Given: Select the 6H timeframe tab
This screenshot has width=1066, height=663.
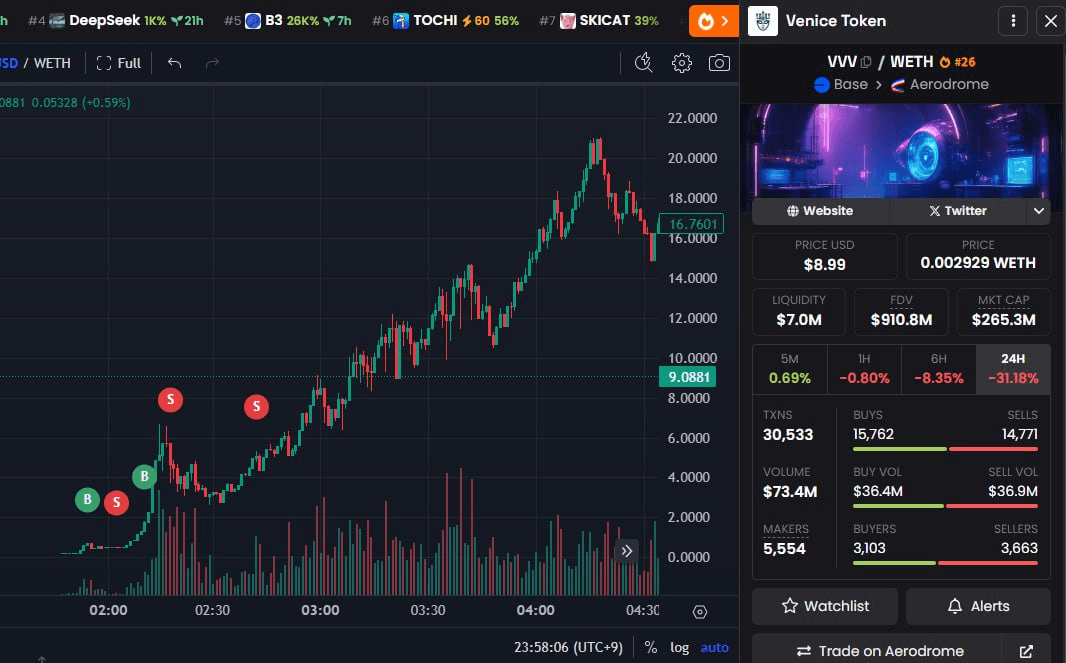Looking at the screenshot, I should pyautogui.click(x=939, y=369).
